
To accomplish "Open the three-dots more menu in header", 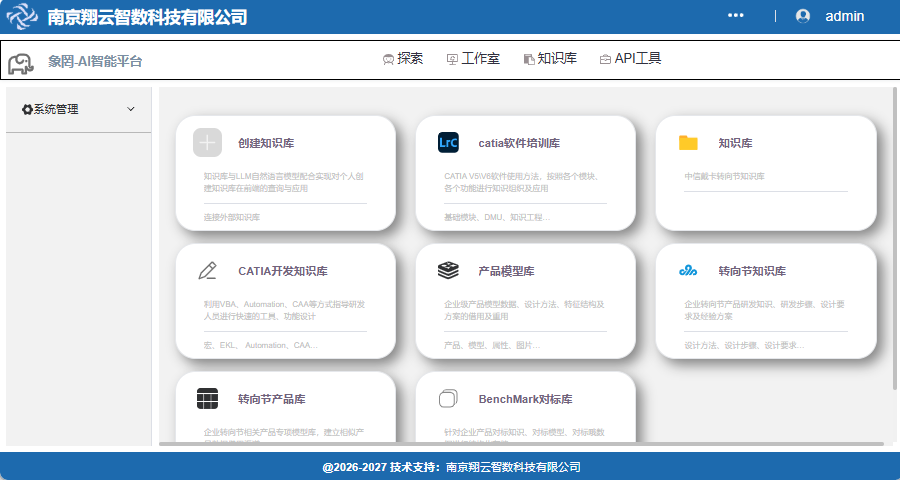I will (735, 16).
